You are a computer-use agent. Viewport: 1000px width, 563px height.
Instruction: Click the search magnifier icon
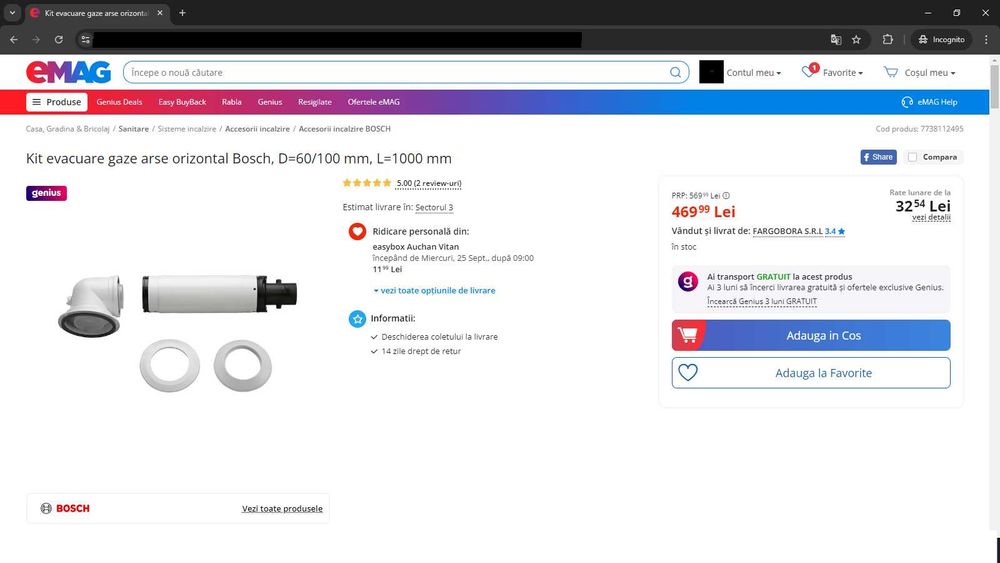[x=676, y=72]
